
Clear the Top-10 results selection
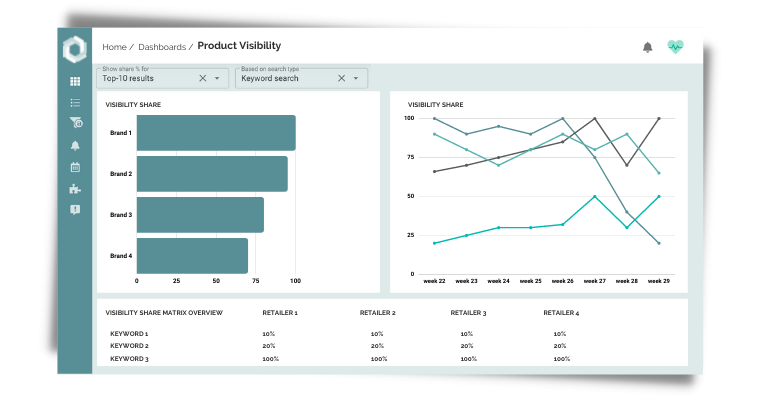[x=203, y=78]
